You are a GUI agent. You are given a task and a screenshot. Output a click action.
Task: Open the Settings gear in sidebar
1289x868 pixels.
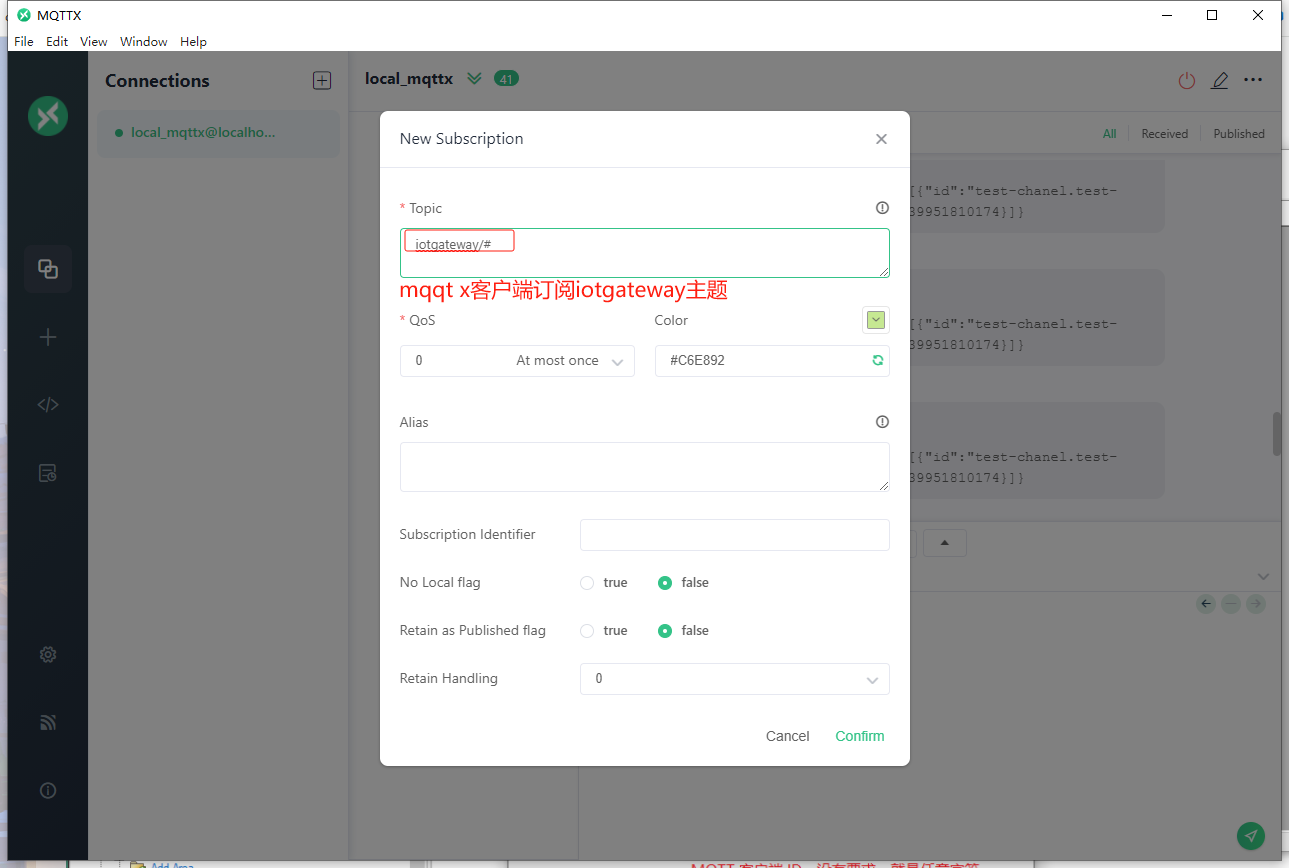point(48,654)
